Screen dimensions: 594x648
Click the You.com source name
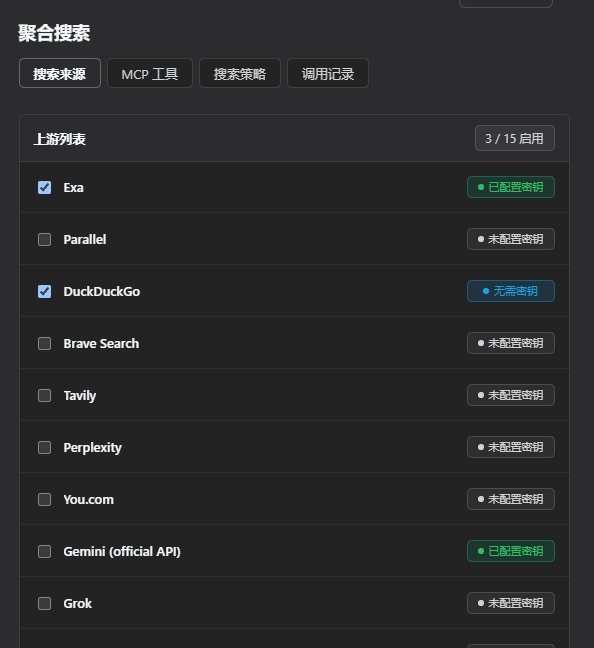(88, 500)
